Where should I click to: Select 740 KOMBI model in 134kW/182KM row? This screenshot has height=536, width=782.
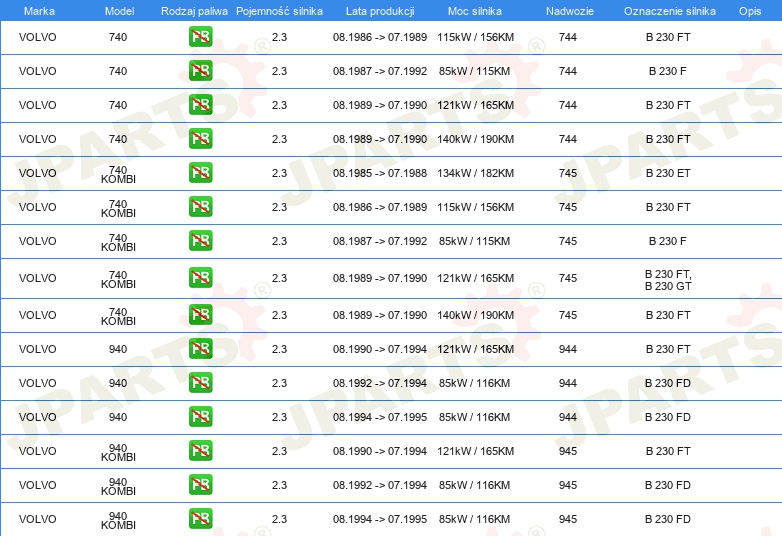click(x=118, y=175)
